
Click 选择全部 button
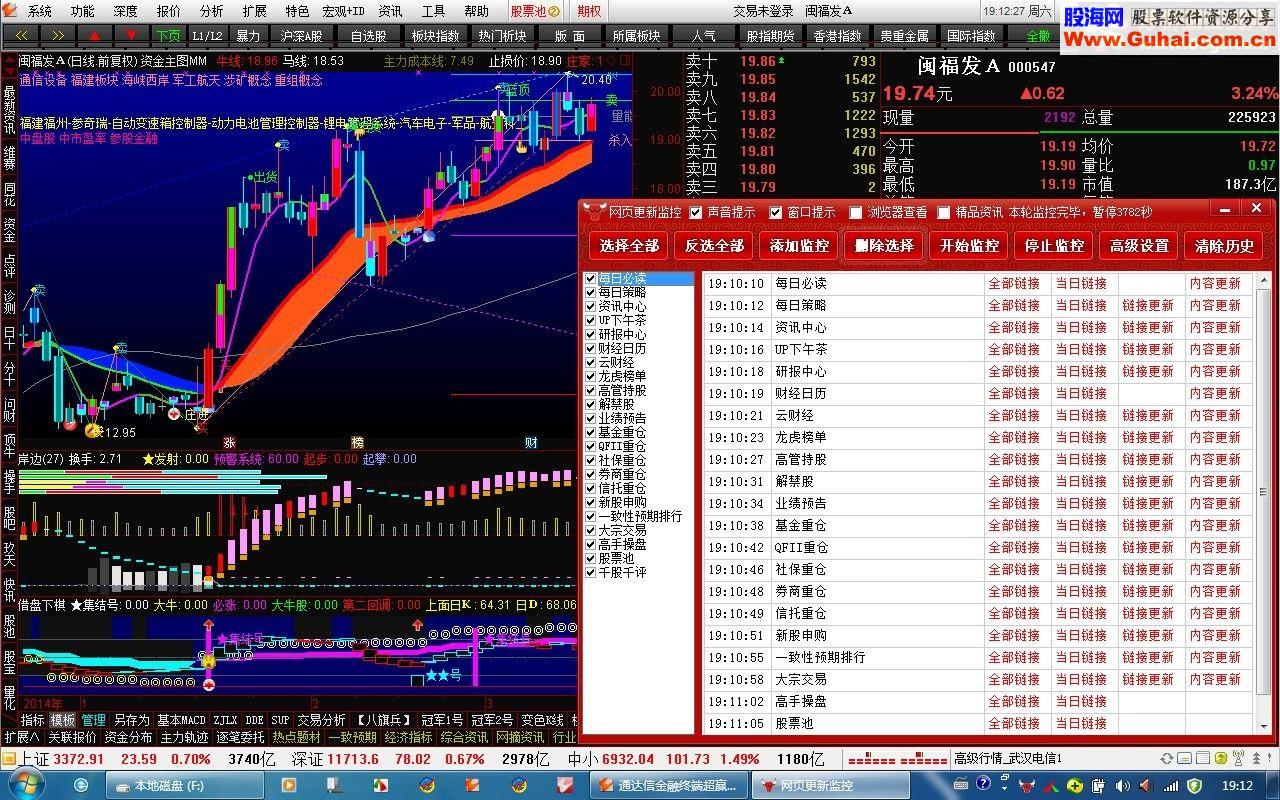coord(630,245)
